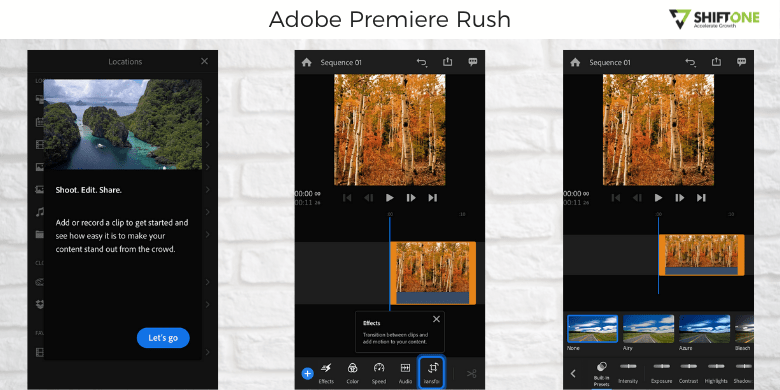
Task: Close the Locations panel
Action: click(x=204, y=61)
